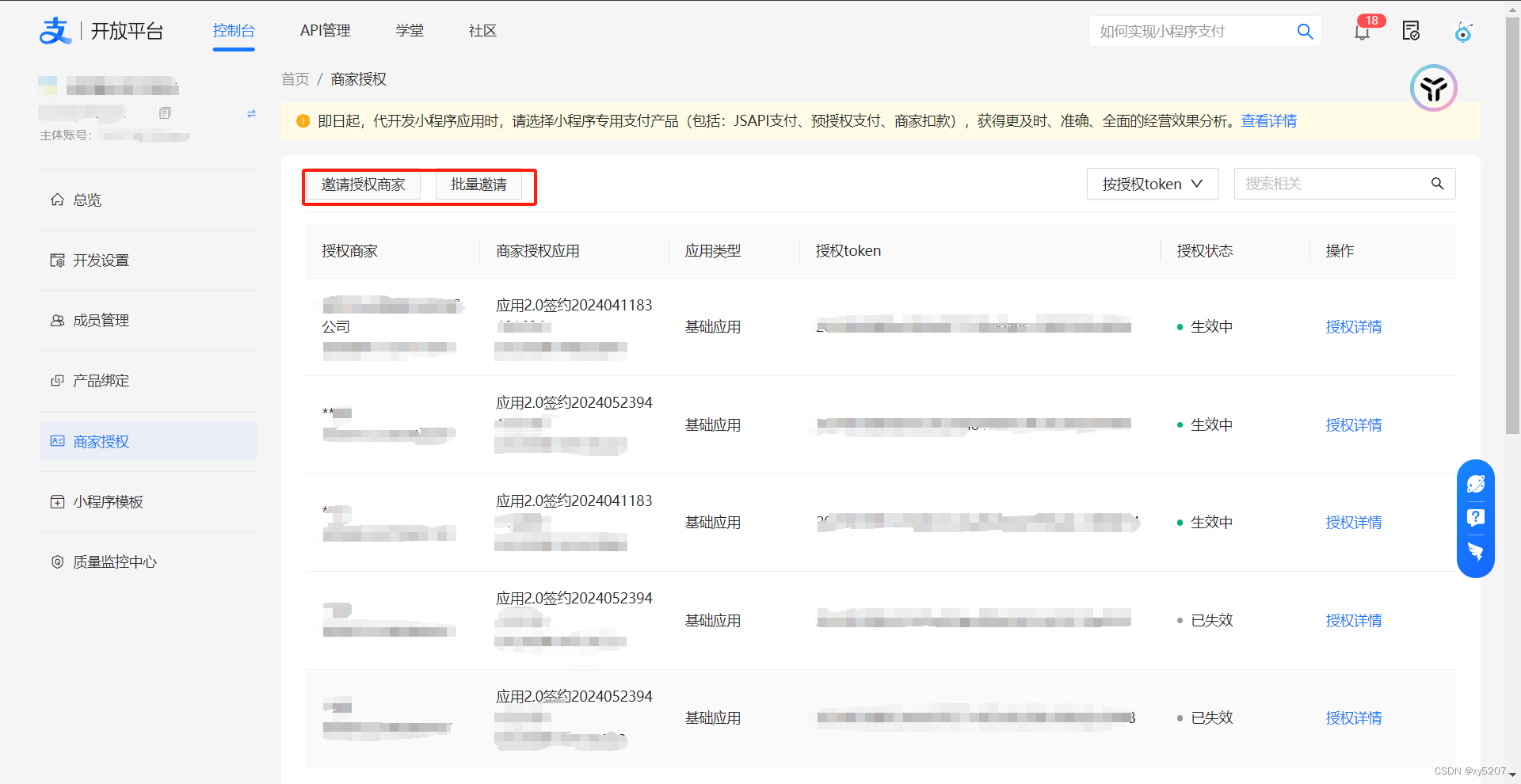1521x784 pixels.
Task: Click the page vertical scrollbar
Action: 1512,226
